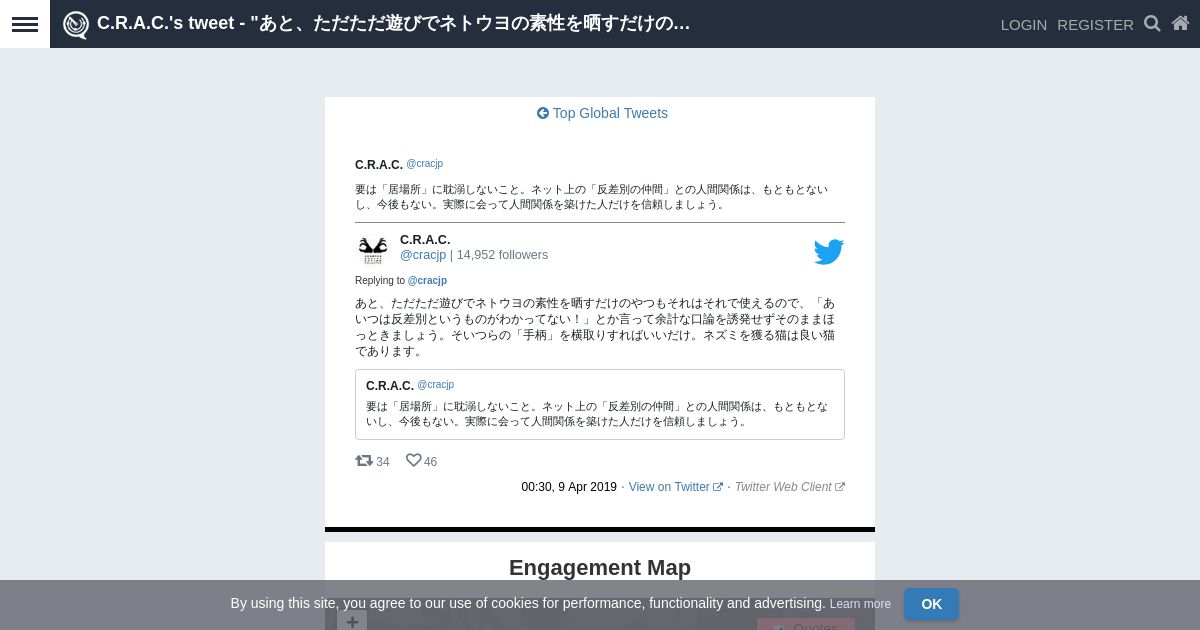Click the map zoom-in plus button
1200x630 pixels.
coord(352,621)
